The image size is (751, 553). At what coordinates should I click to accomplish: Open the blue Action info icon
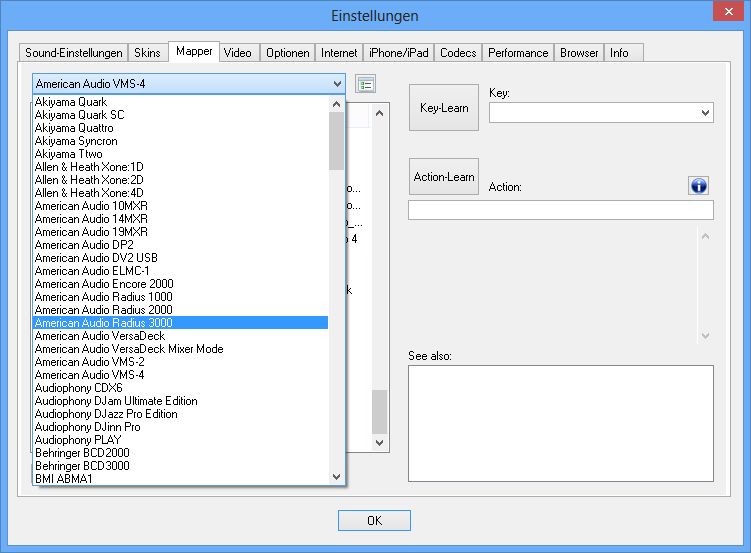(698, 185)
